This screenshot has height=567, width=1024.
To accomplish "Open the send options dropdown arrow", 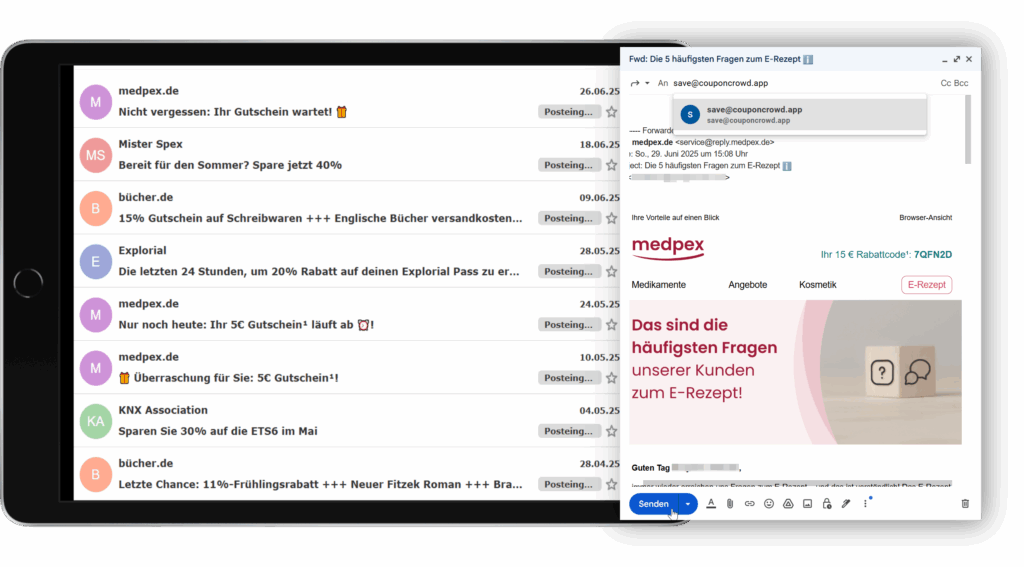I will click(x=688, y=504).
